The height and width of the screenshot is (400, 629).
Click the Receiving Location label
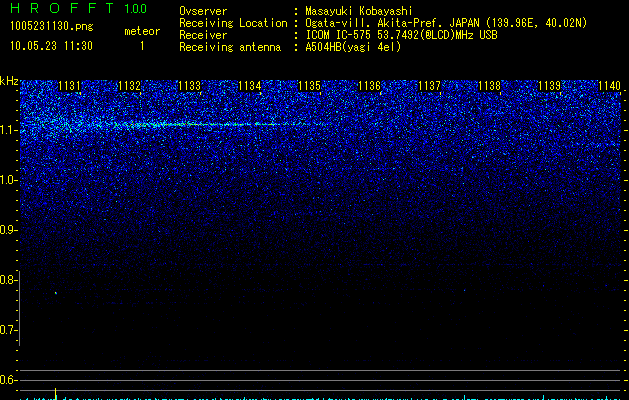233,23
